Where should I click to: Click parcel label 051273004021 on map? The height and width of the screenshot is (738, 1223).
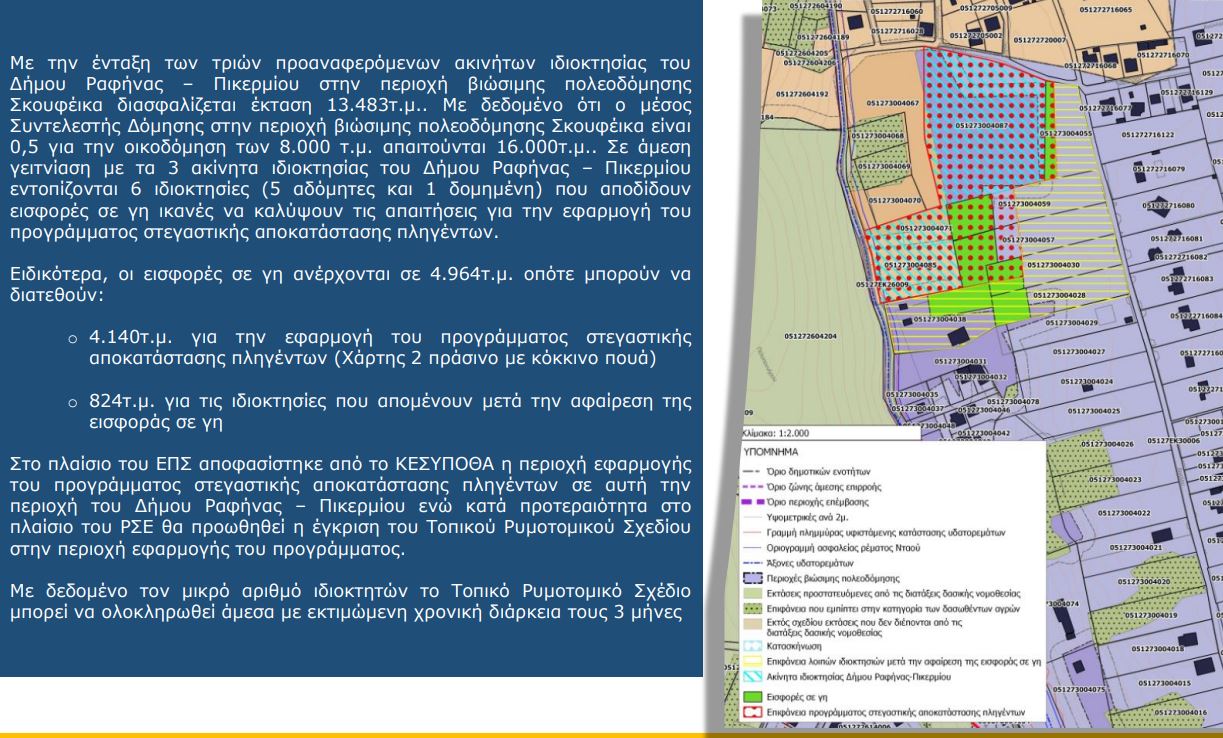pyautogui.click(x=1136, y=547)
